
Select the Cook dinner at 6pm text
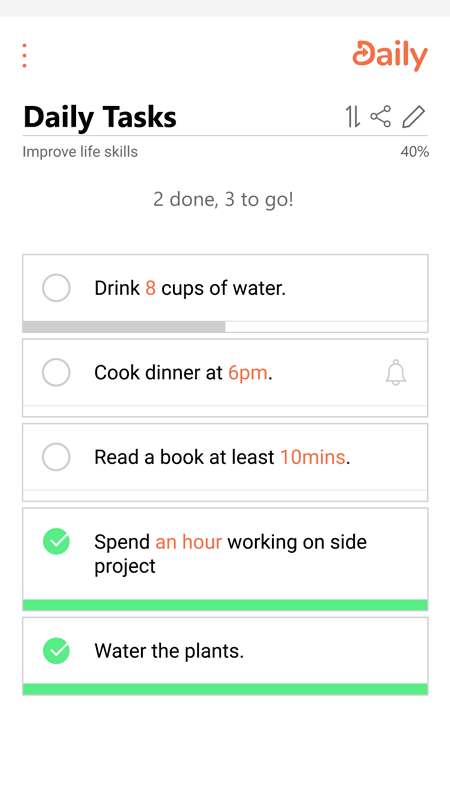183,372
